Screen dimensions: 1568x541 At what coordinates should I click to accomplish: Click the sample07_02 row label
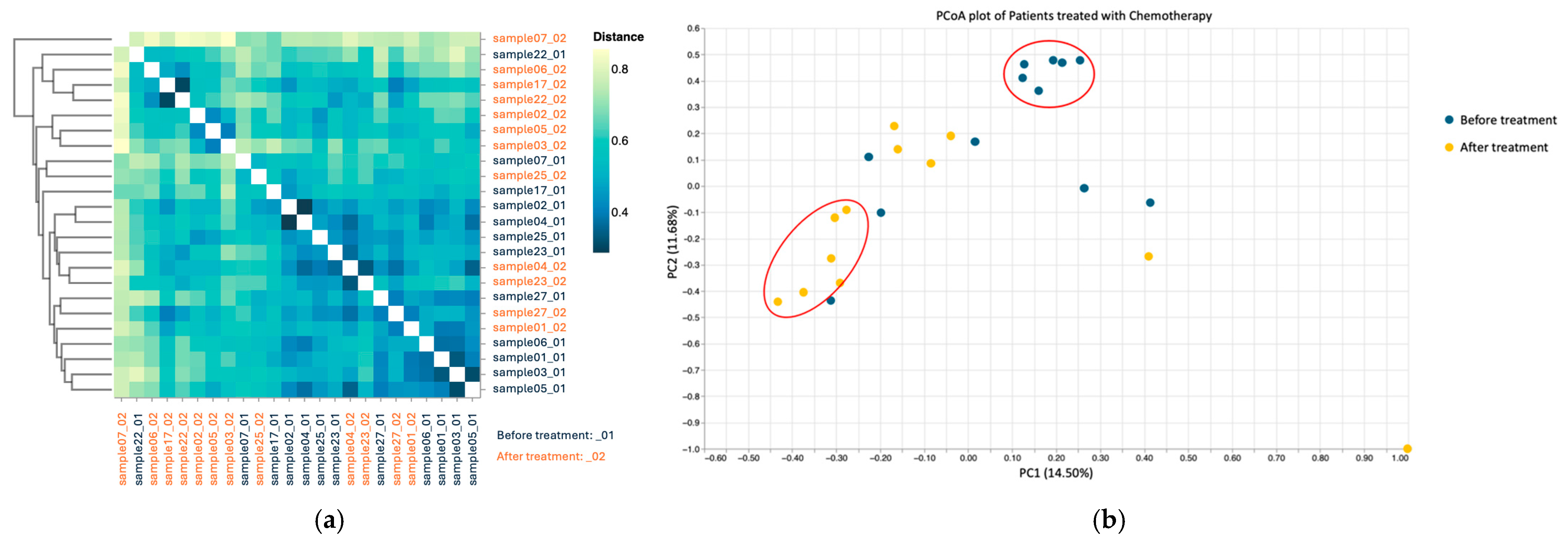click(x=529, y=38)
